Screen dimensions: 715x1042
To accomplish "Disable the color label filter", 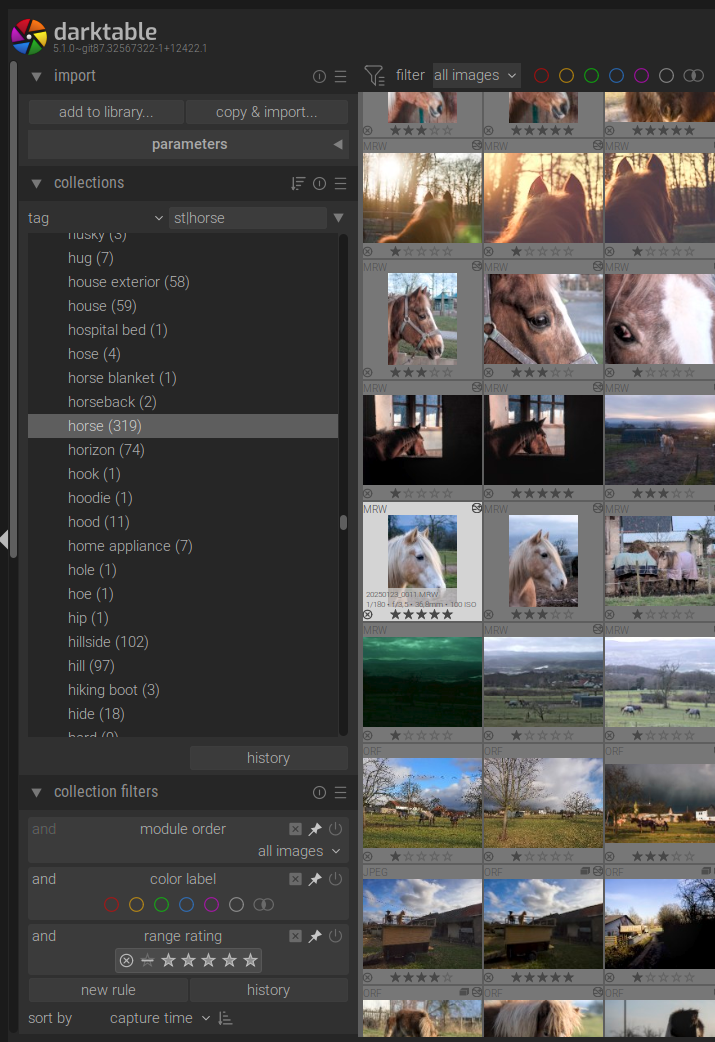I will click(x=336, y=879).
